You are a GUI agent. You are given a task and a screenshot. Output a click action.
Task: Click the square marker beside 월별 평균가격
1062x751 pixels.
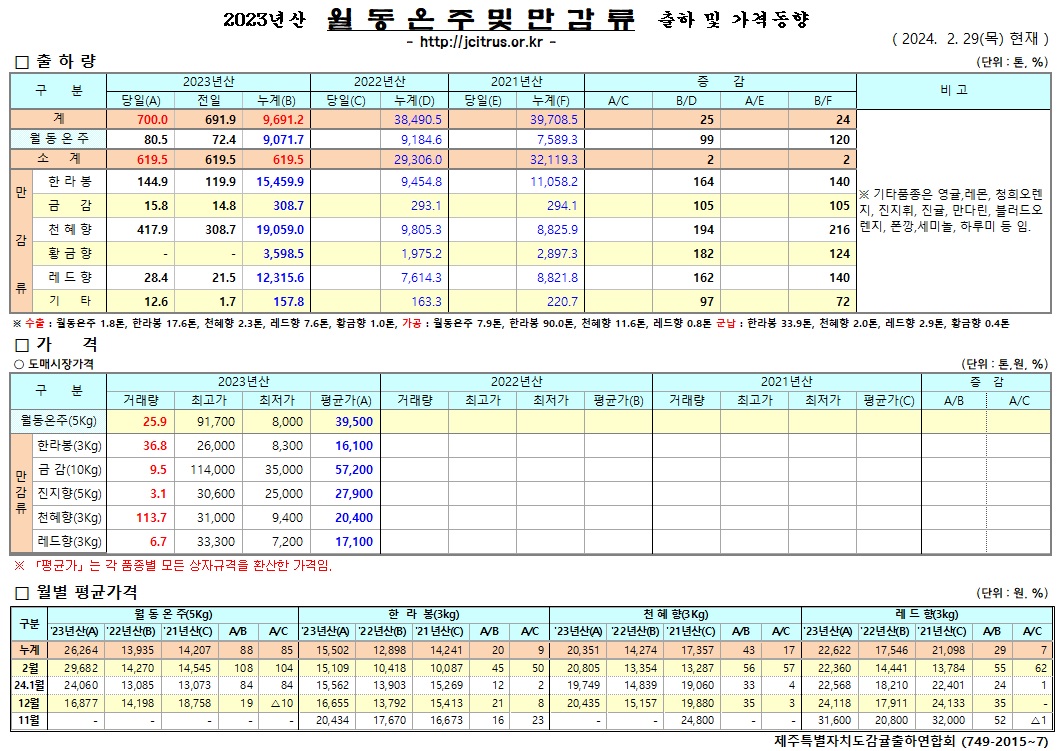click(x=21, y=593)
